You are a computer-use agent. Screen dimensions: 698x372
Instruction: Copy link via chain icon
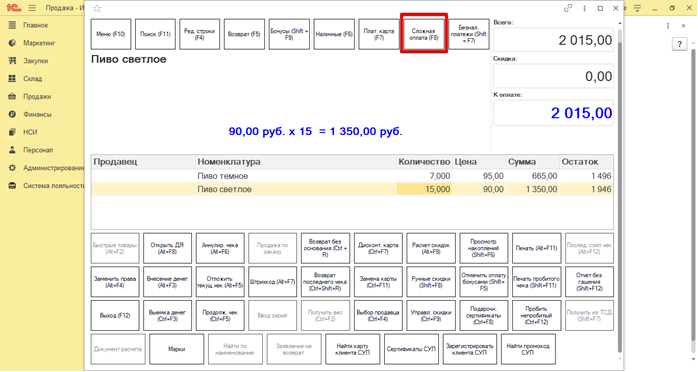(x=568, y=8)
